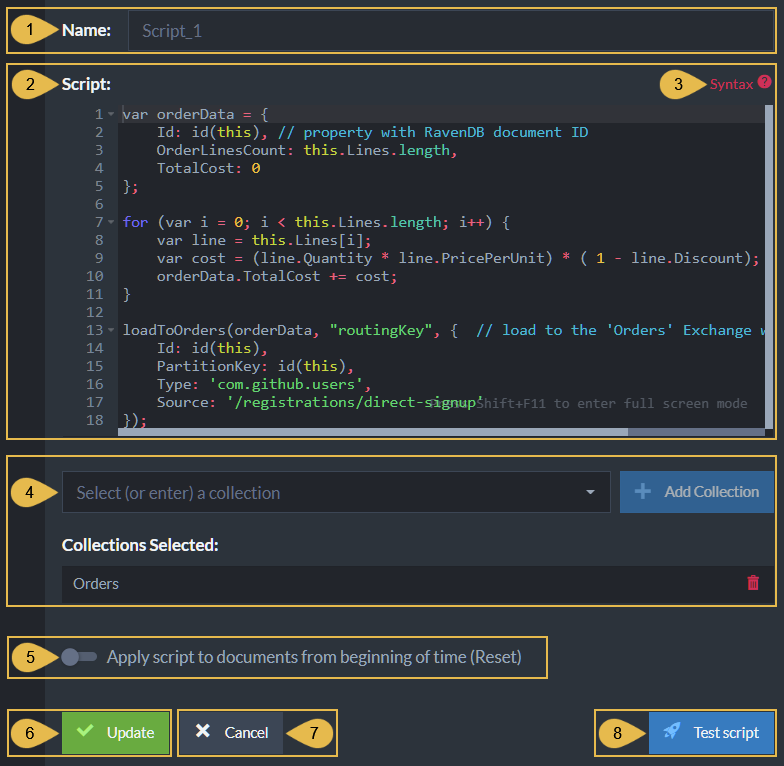Click 'PartitionKey: id(this),' code line
Image resolution: width=784 pixels, height=766 pixels.
(x=256, y=366)
